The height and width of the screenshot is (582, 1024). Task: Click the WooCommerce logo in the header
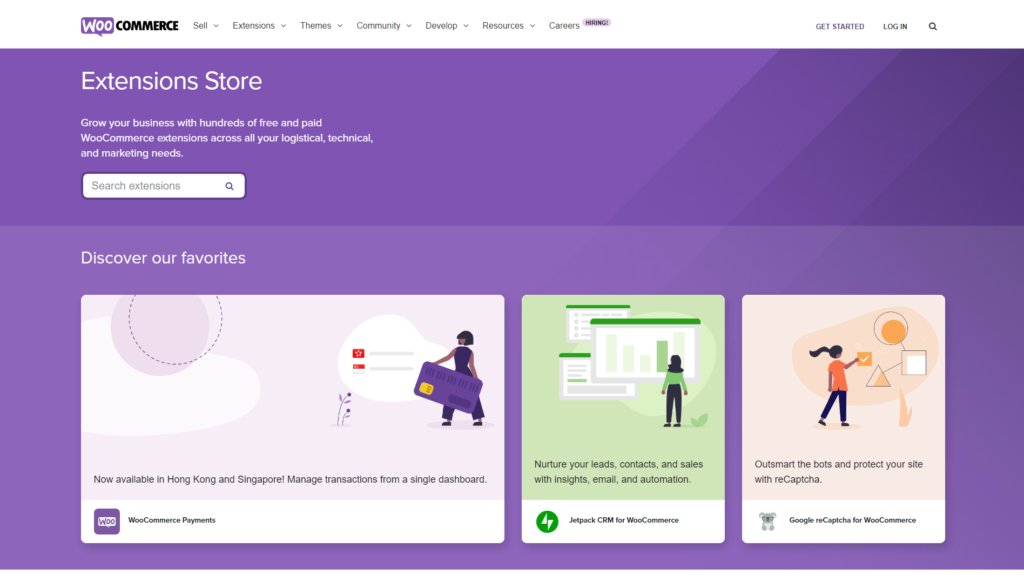click(x=129, y=26)
